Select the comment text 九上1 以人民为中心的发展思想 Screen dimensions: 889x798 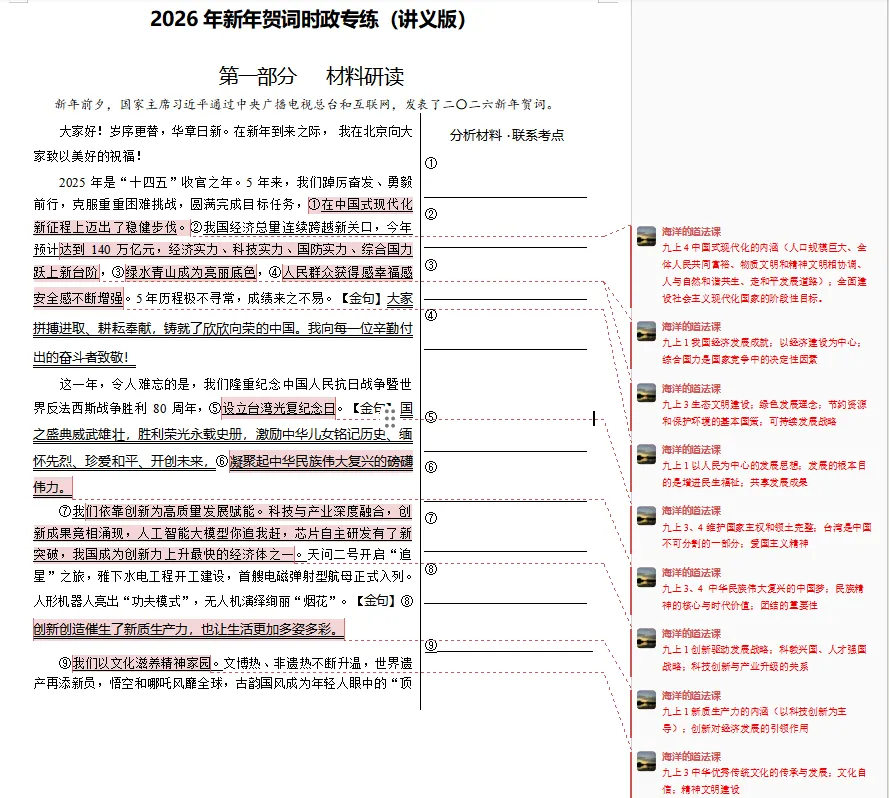tap(764, 474)
